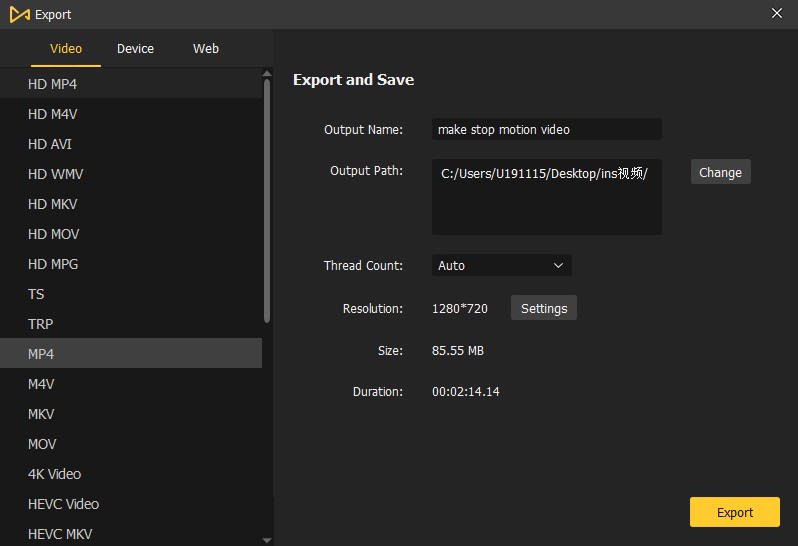Switch to the Web tab

point(206,49)
